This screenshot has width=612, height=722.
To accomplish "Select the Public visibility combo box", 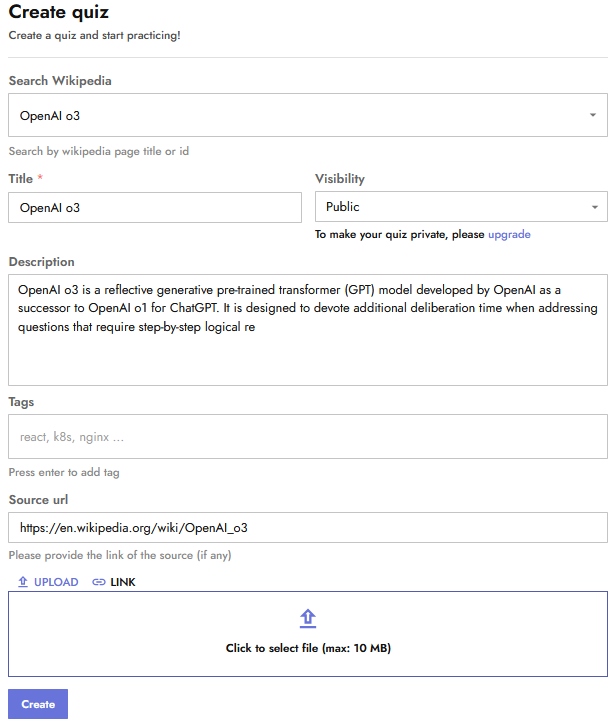I will click(x=452, y=207).
